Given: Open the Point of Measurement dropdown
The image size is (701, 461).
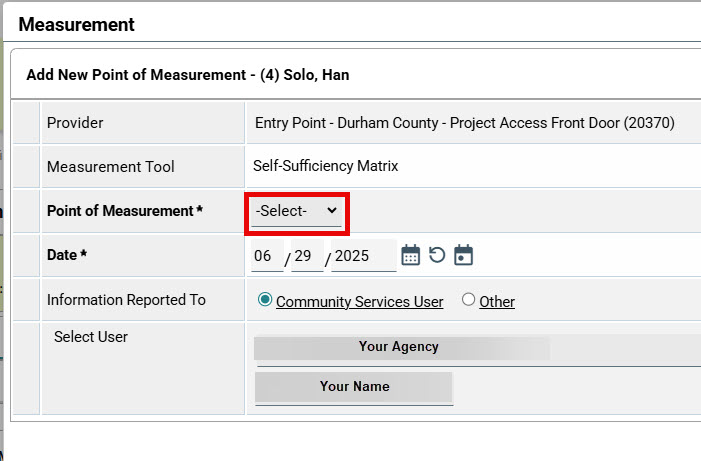Looking at the screenshot, I should (296, 211).
